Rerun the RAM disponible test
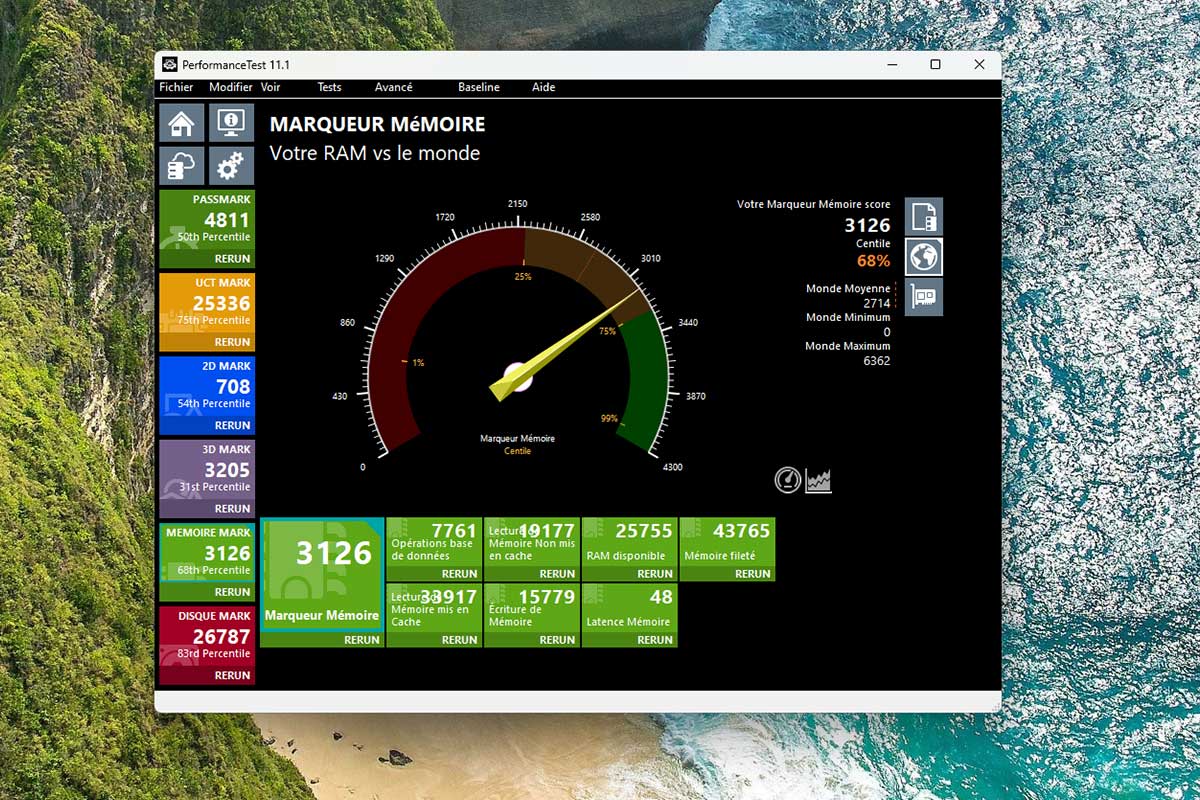 pyautogui.click(x=655, y=574)
